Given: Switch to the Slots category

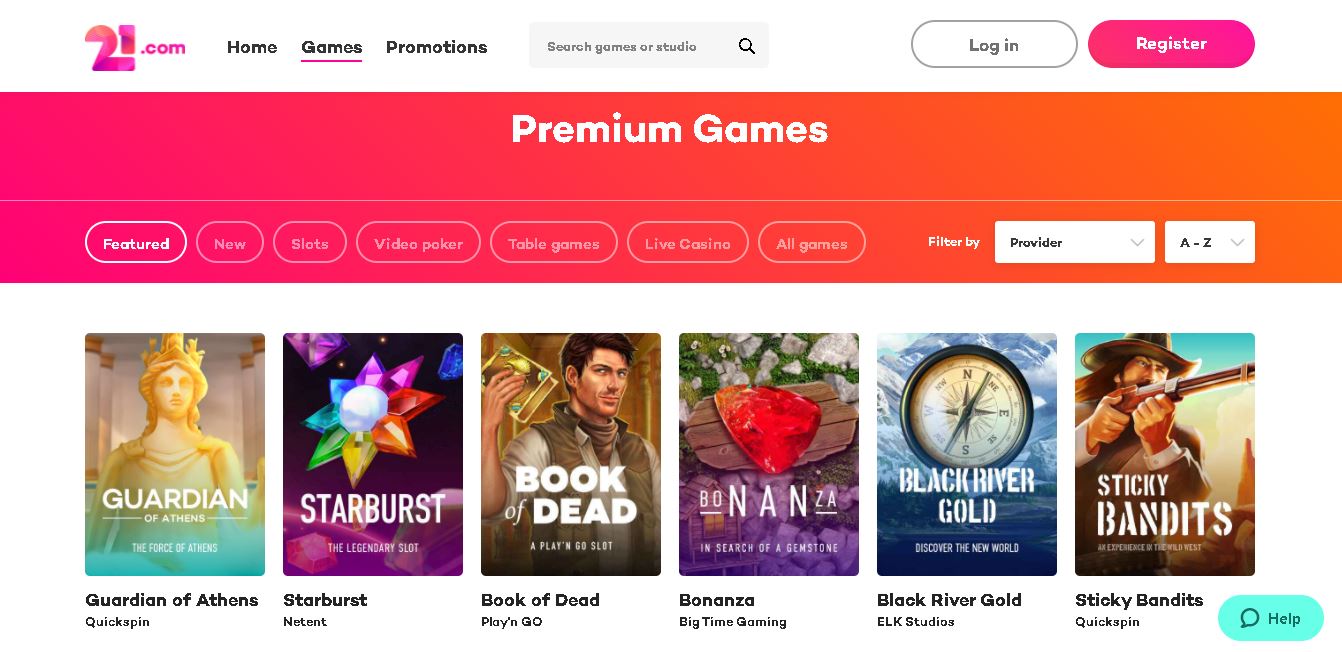Looking at the screenshot, I should [310, 242].
